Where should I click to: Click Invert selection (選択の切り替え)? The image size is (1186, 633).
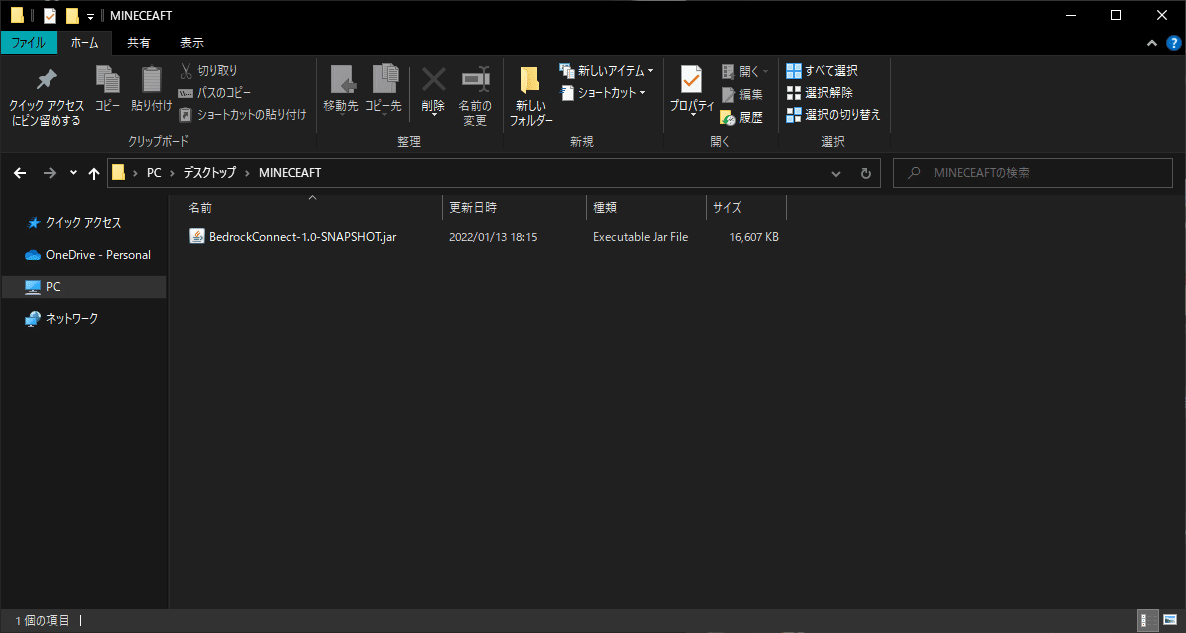tap(834, 115)
